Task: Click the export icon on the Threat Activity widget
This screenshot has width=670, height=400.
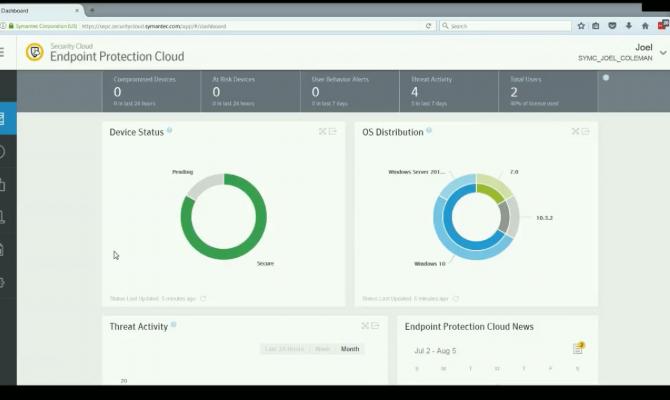Action: (375, 326)
